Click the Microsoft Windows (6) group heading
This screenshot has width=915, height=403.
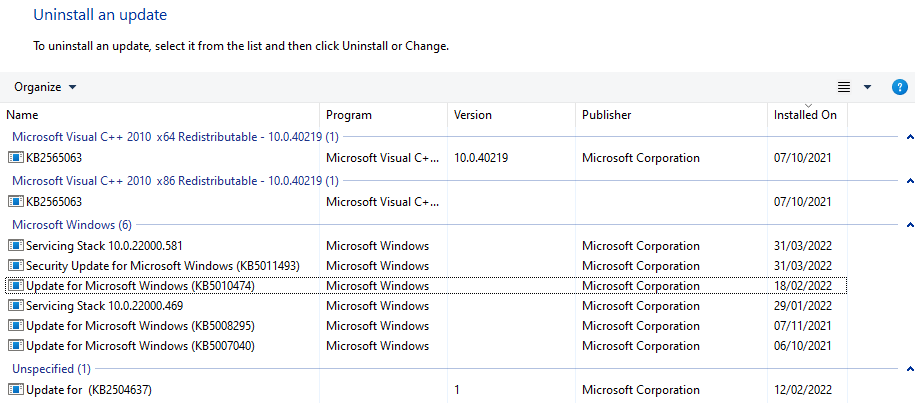click(x=72, y=225)
